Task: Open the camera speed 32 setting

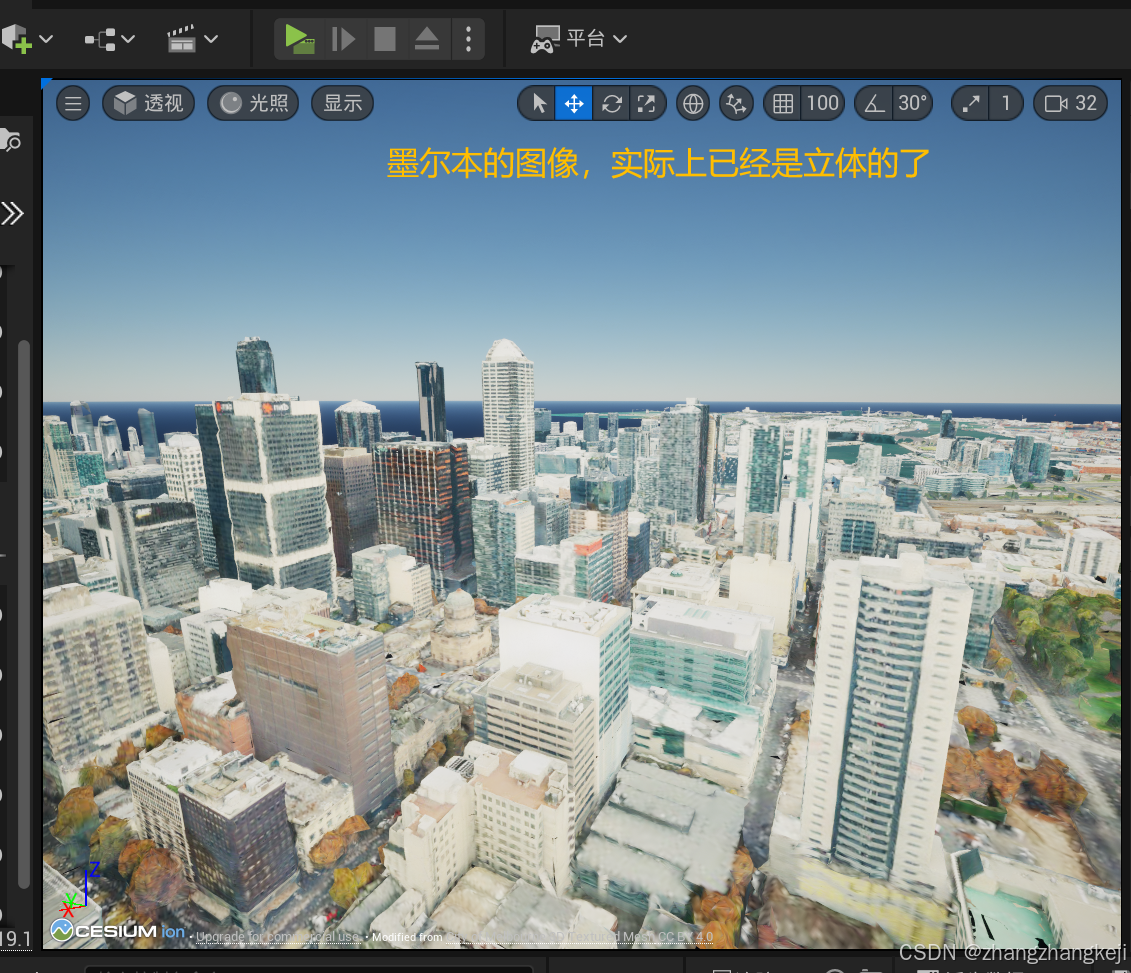Action: pos(1070,103)
